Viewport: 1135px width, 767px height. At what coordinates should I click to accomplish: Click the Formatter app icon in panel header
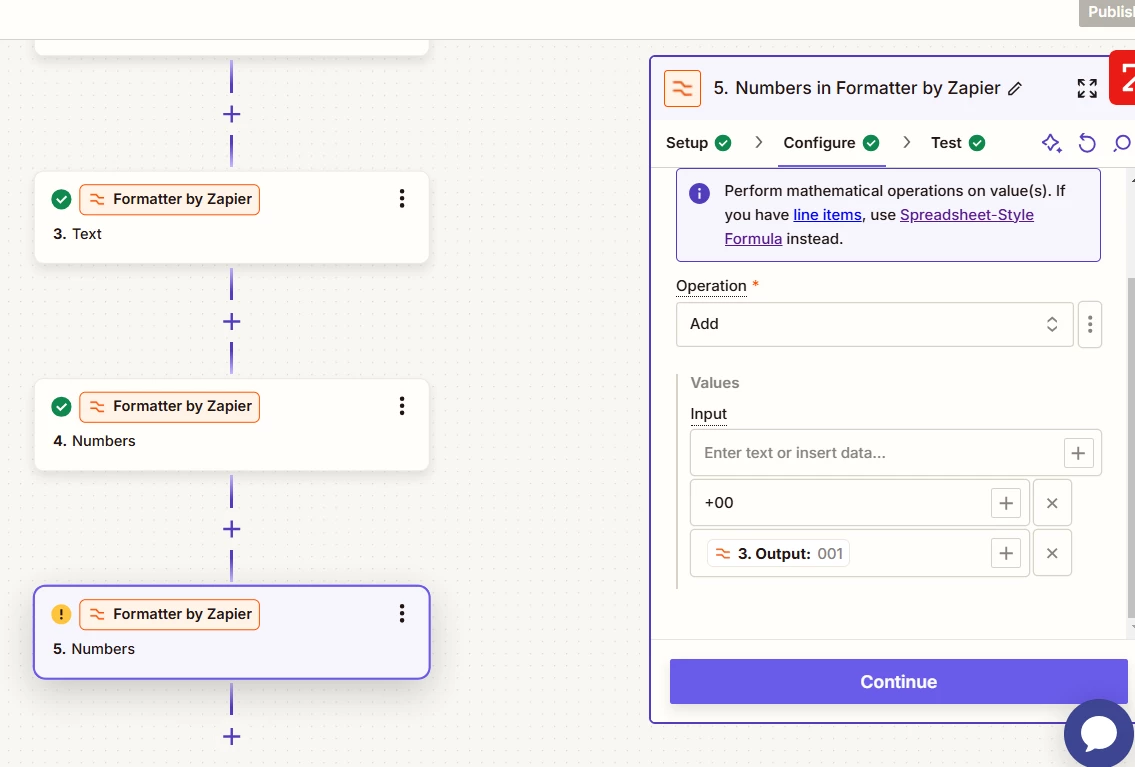[682, 88]
